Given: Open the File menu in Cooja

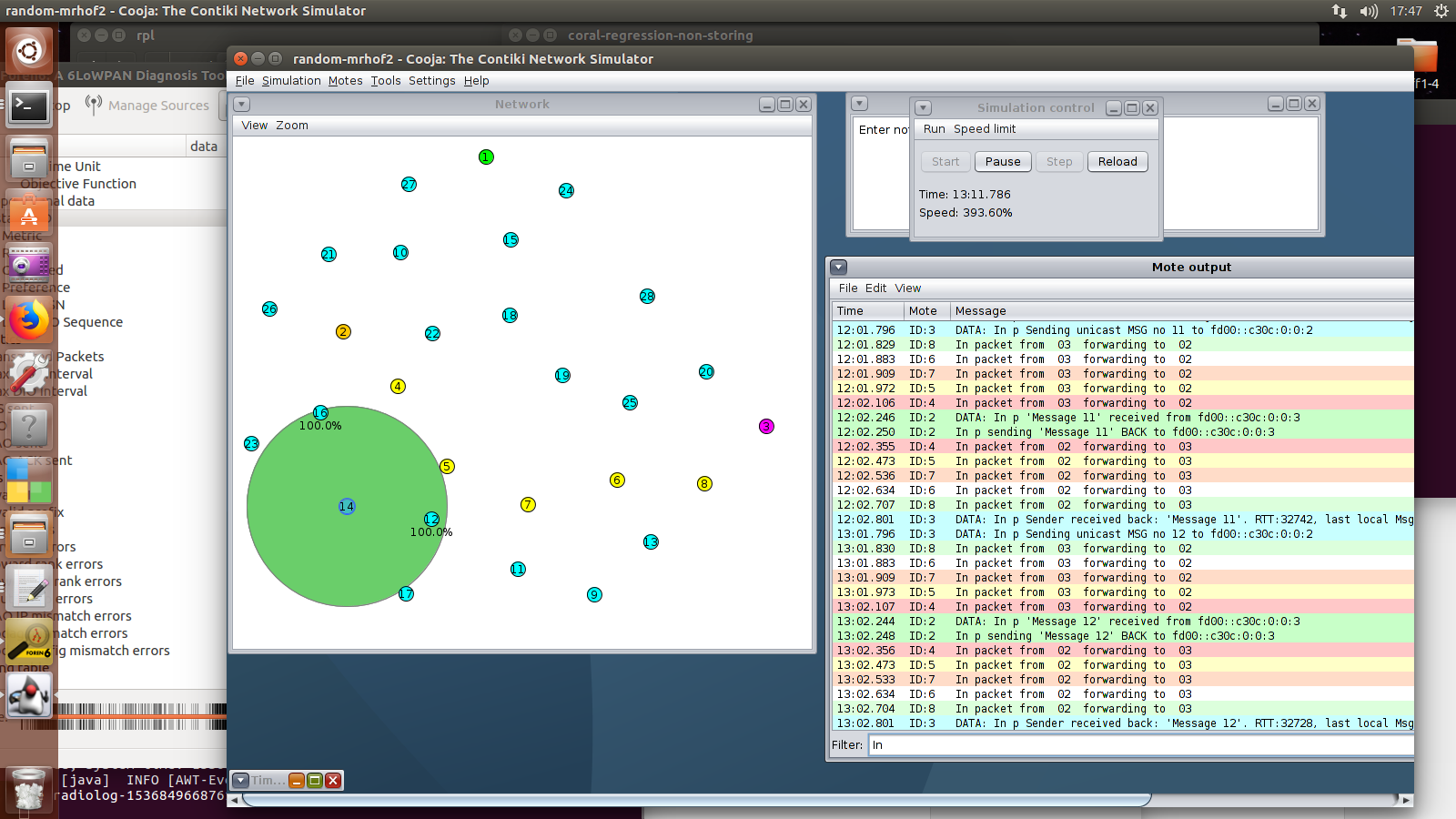Looking at the screenshot, I should click(245, 81).
